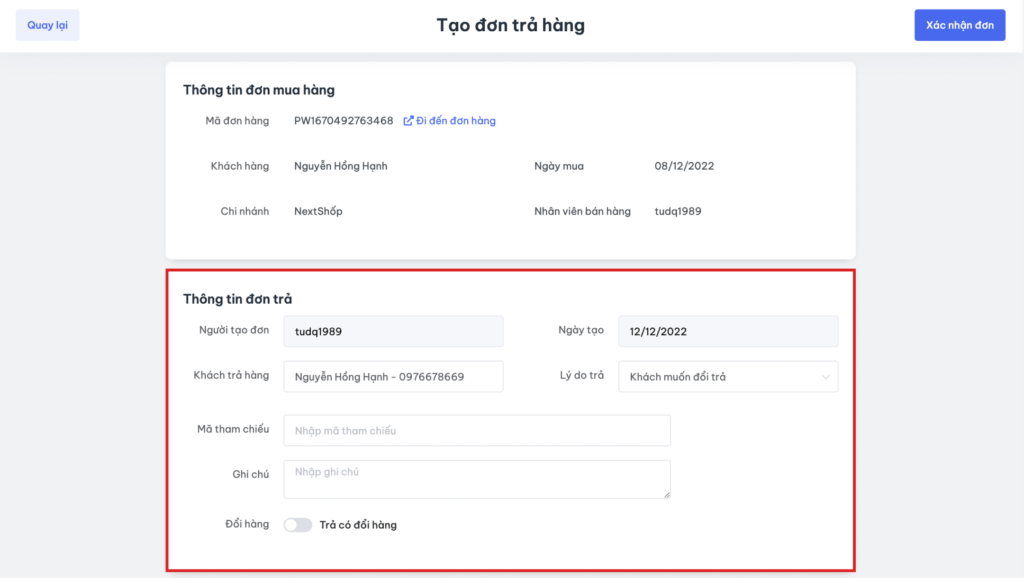Click the external link icon beside order code
This screenshot has height=578, width=1024.
point(408,121)
